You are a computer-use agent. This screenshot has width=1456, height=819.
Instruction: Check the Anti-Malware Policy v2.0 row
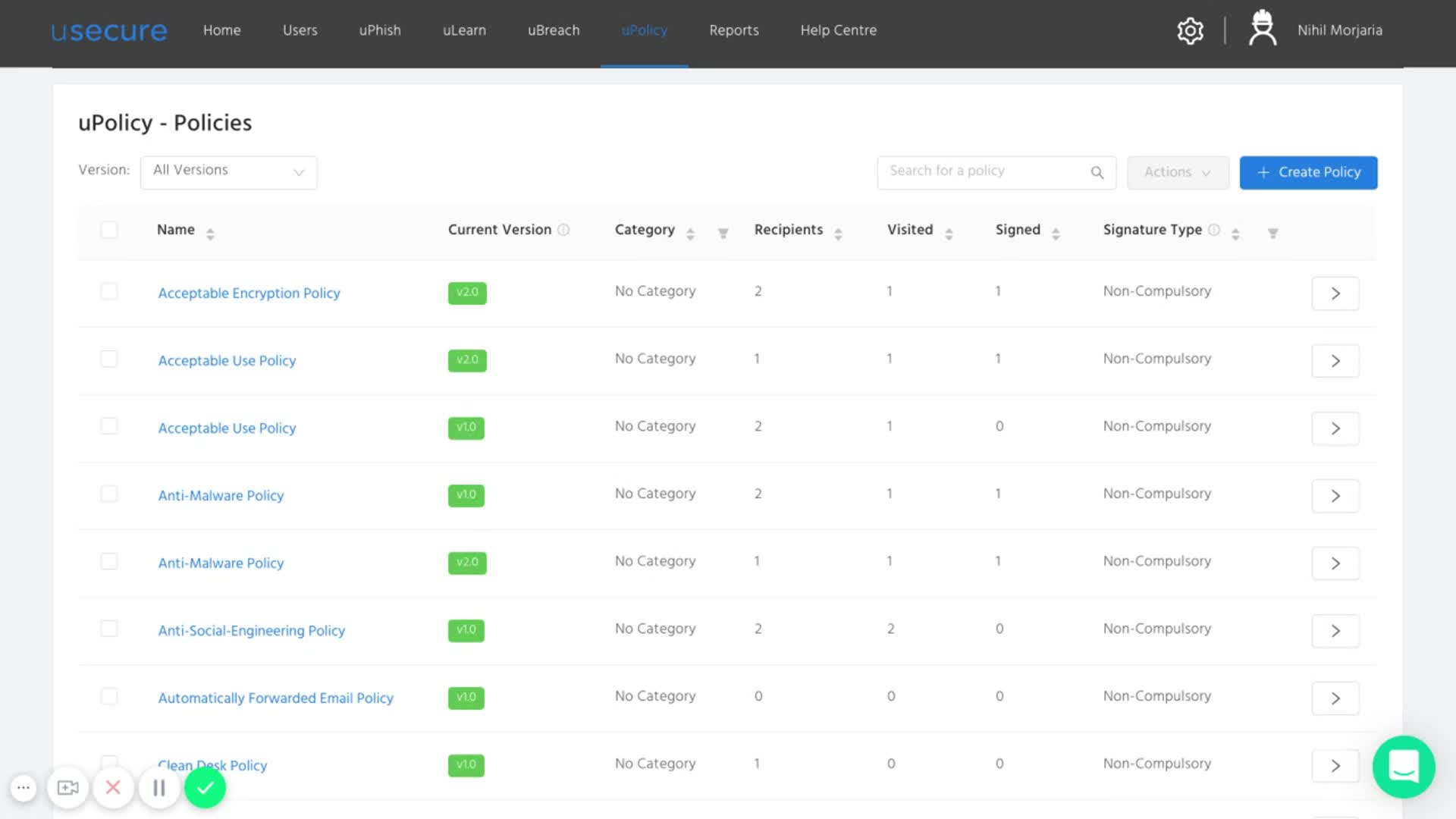click(109, 561)
